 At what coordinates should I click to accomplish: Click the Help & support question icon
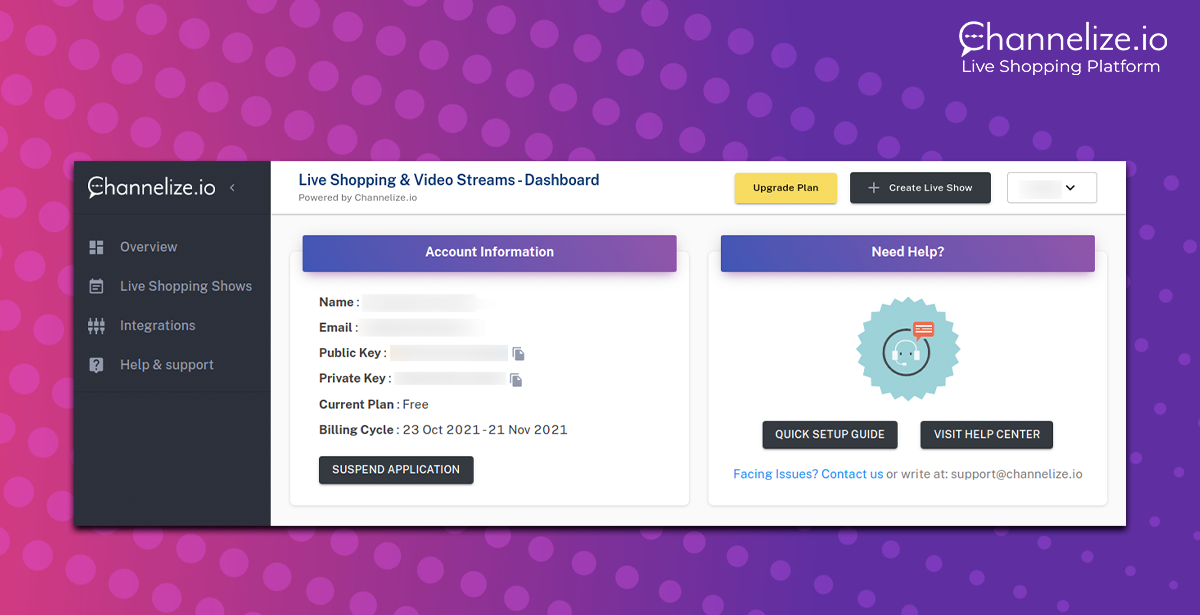[x=96, y=365]
